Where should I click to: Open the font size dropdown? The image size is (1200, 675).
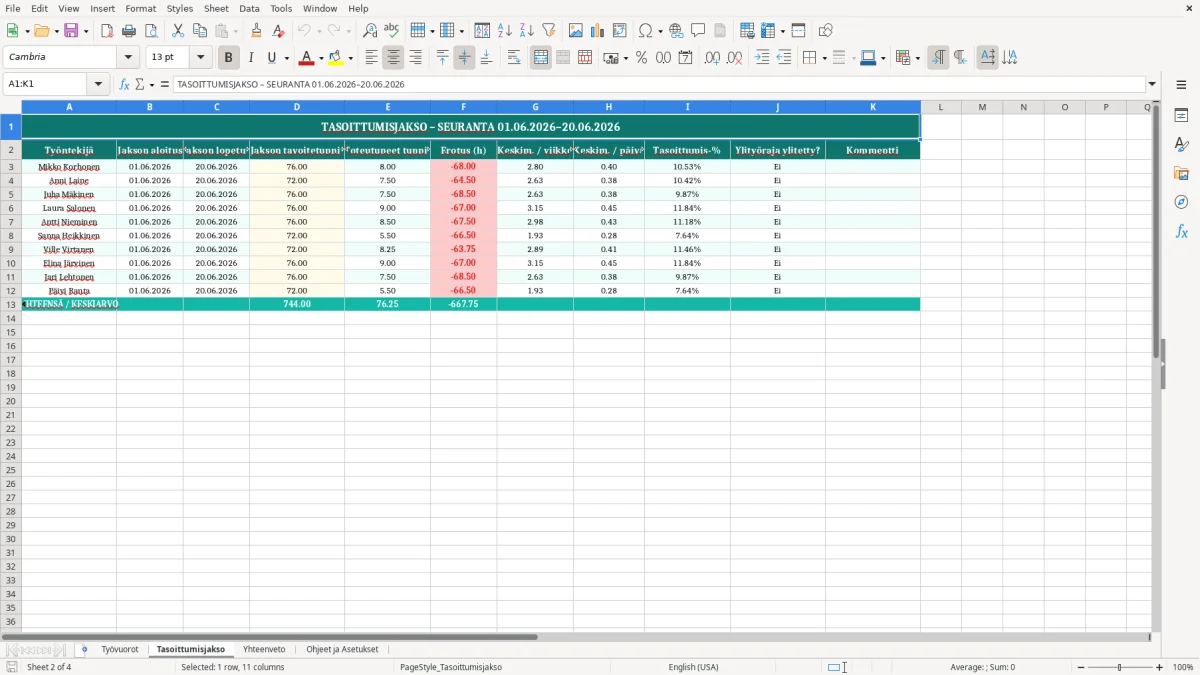[x=201, y=58]
